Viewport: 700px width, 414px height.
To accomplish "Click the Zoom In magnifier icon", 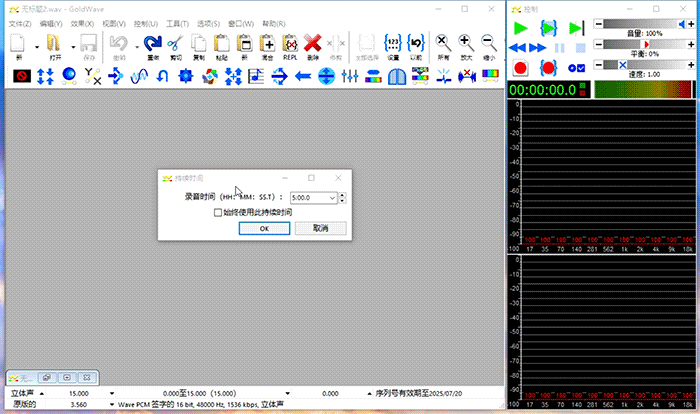I will 466,45.
